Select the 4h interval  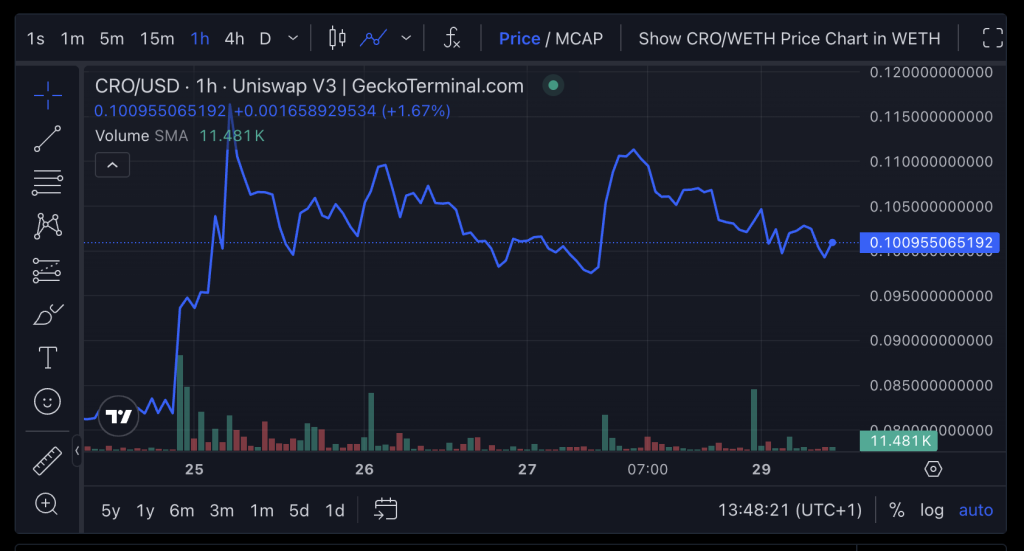point(234,39)
